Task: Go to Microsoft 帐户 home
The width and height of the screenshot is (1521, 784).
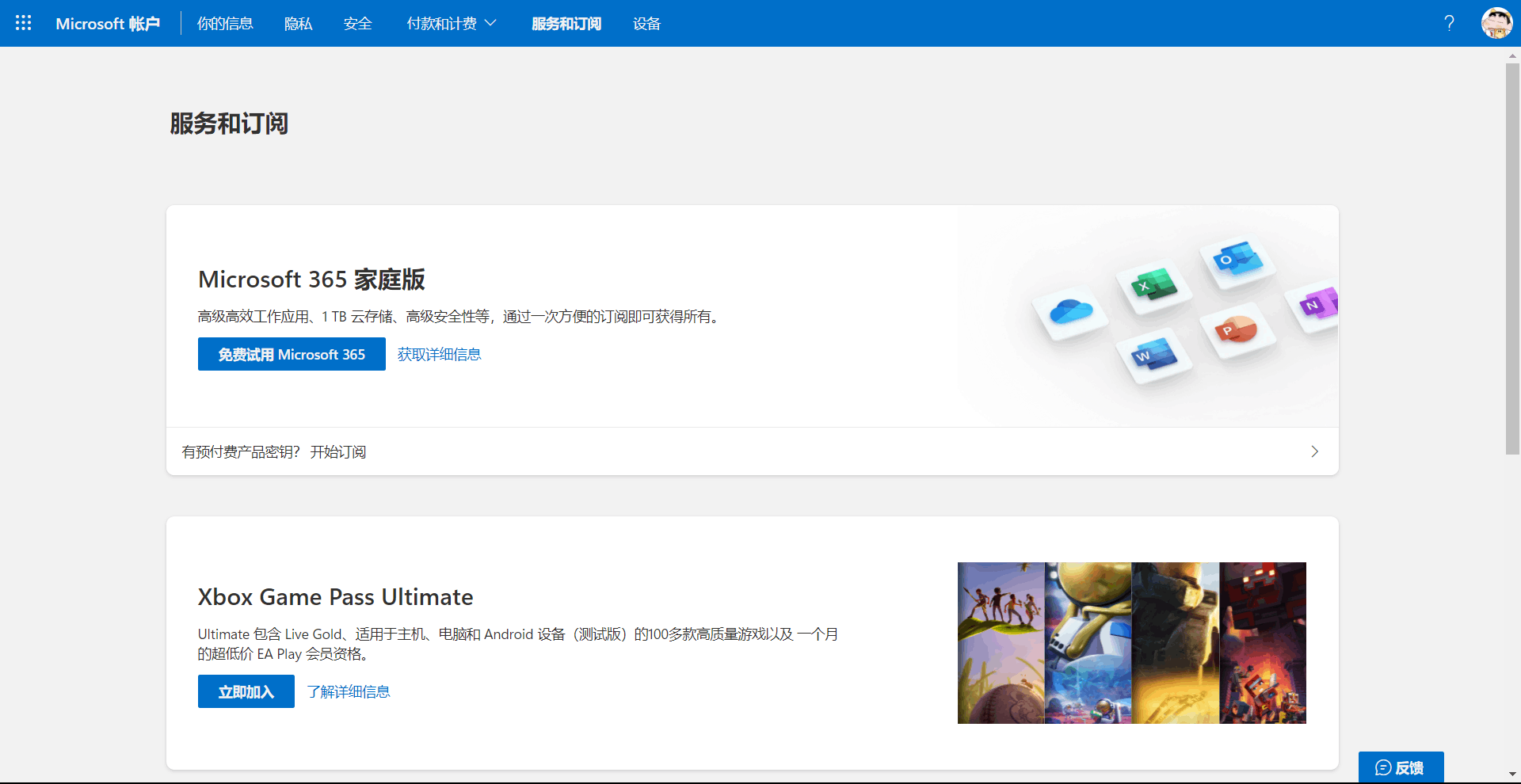Action: coord(108,24)
